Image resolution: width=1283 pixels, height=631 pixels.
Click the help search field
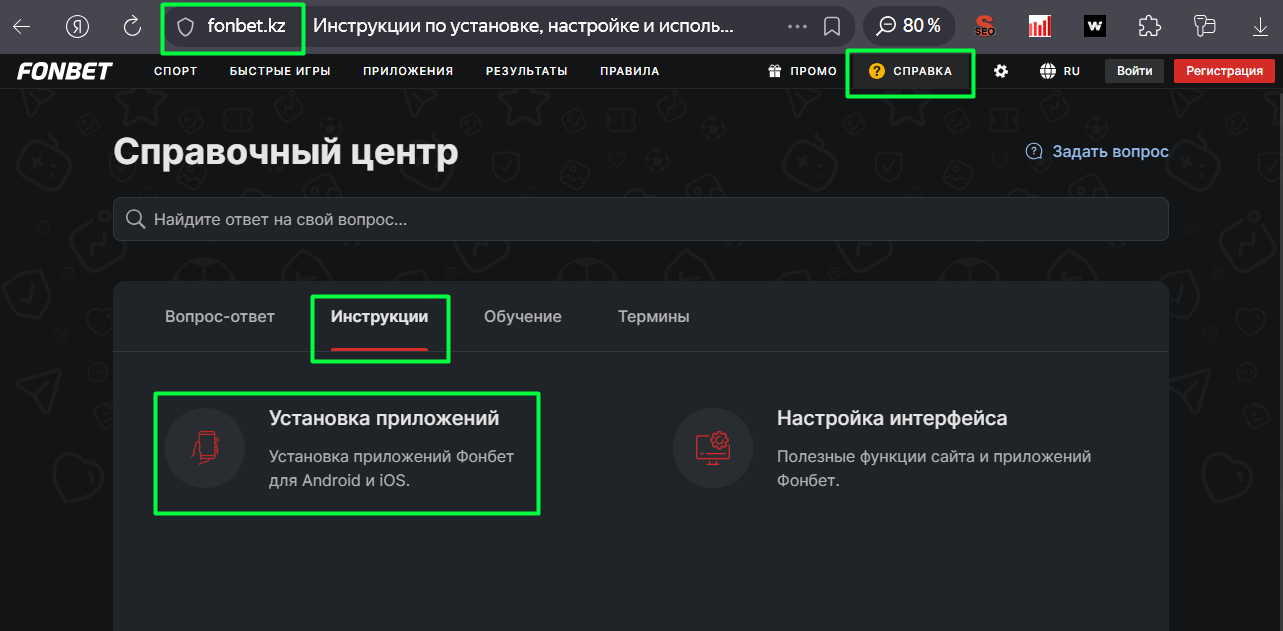pos(641,219)
